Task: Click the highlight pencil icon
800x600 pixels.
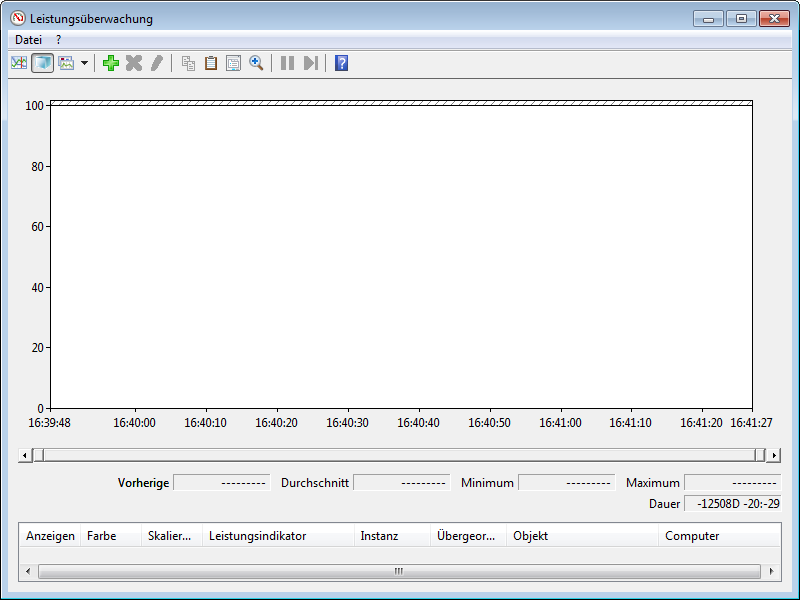Action: (157, 63)
